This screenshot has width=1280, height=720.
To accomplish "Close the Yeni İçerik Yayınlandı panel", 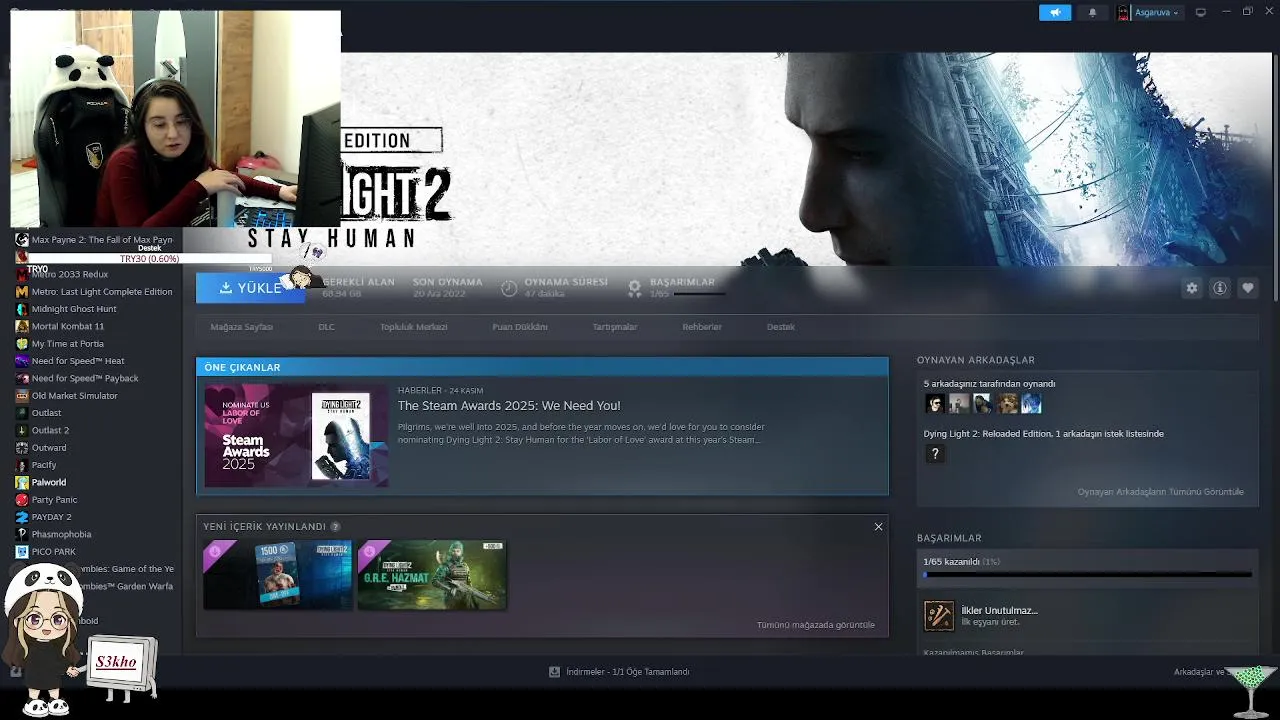I will click(x=878, y=527).
